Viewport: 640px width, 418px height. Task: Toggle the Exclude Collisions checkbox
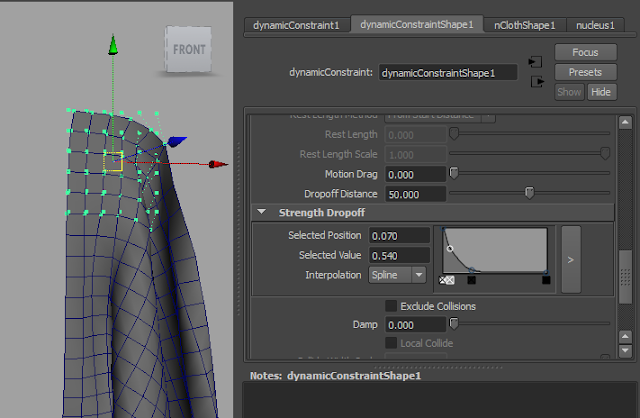coord(391,306)
